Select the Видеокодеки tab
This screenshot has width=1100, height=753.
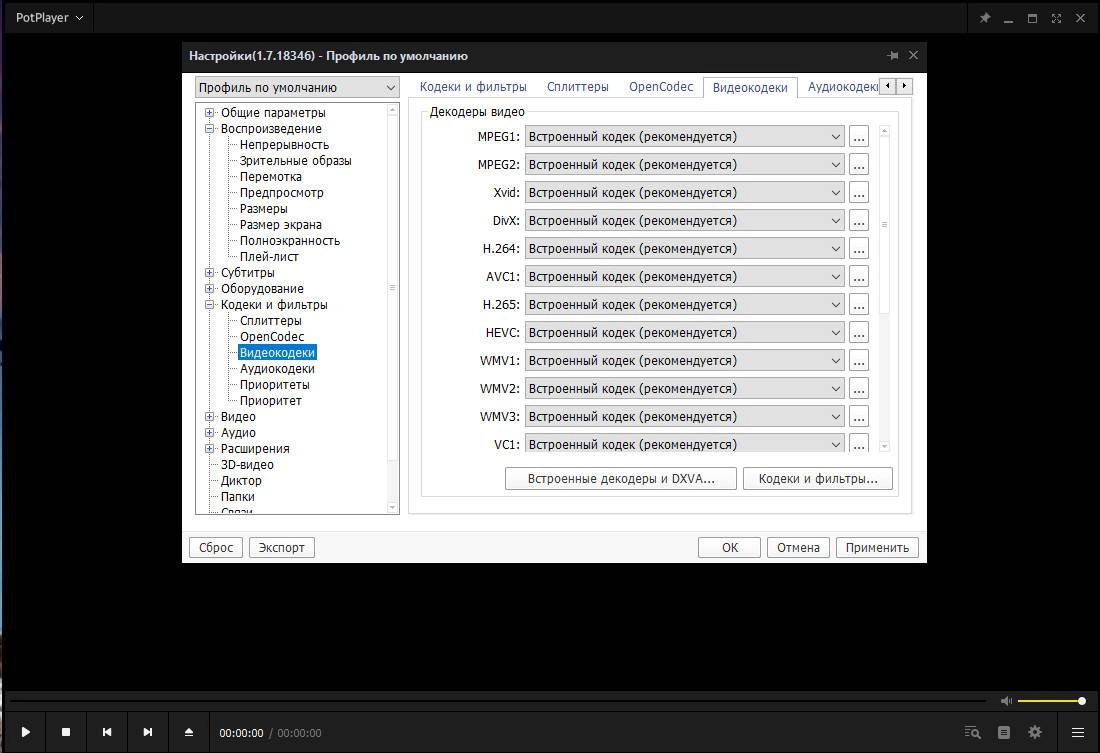tap(750, 88)
